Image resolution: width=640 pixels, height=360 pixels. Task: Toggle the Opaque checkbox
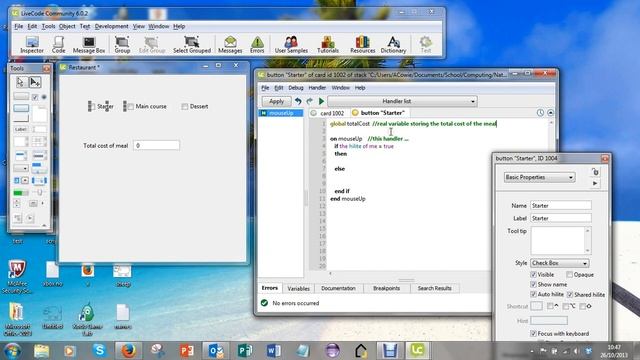[569, 275]
